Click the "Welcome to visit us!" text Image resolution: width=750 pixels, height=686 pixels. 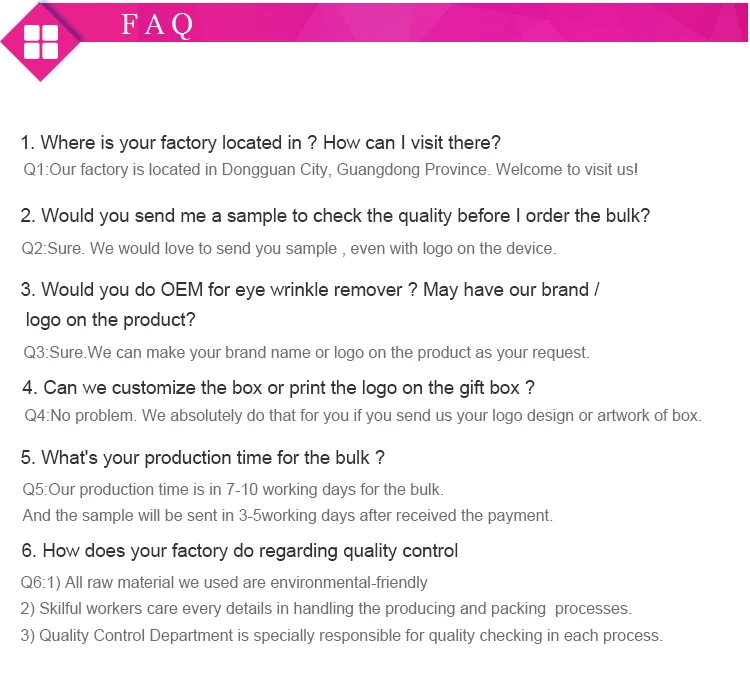tap(567, 170)
